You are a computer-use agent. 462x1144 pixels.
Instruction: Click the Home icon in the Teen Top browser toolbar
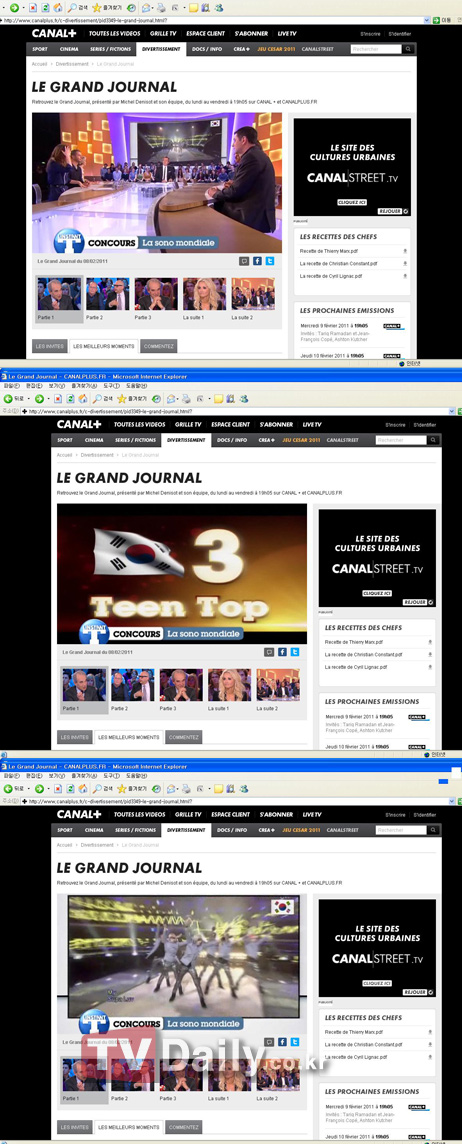tap(81, 399)
